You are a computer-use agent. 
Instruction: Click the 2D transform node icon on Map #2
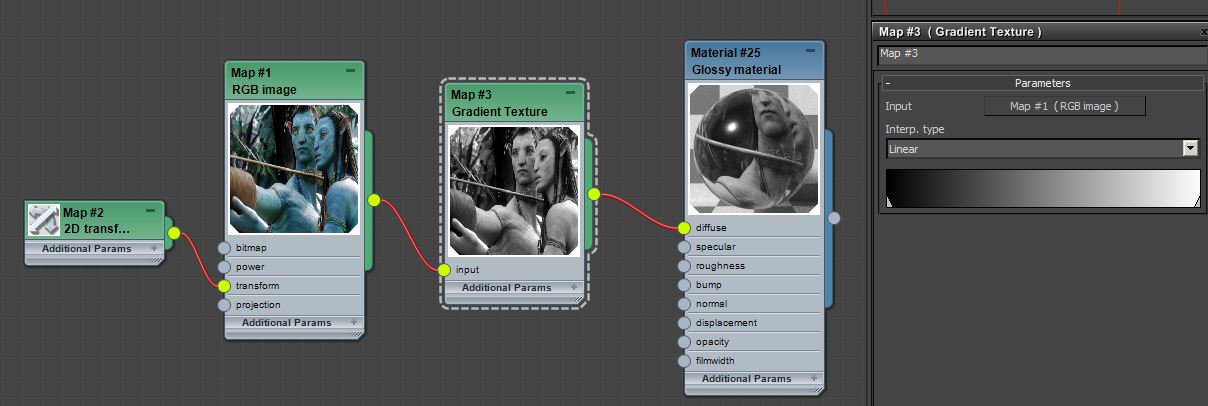point(44,220)
